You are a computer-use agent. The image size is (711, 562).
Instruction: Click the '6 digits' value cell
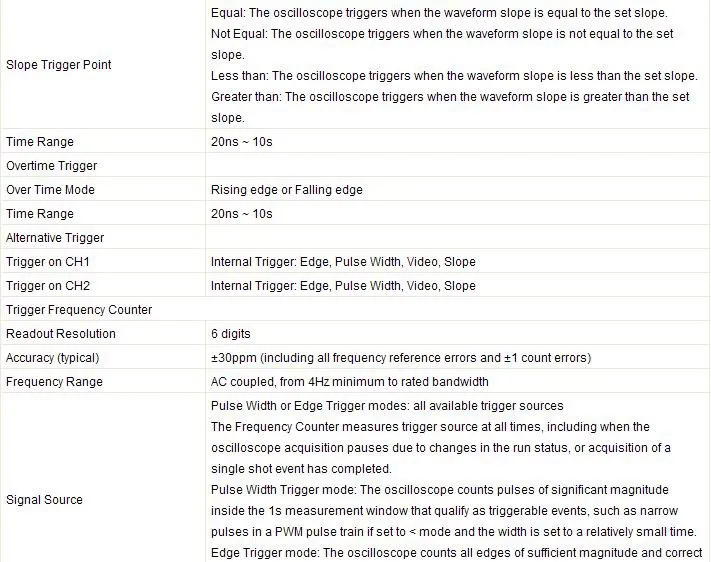pyautogui.click(x=231, y=334)
